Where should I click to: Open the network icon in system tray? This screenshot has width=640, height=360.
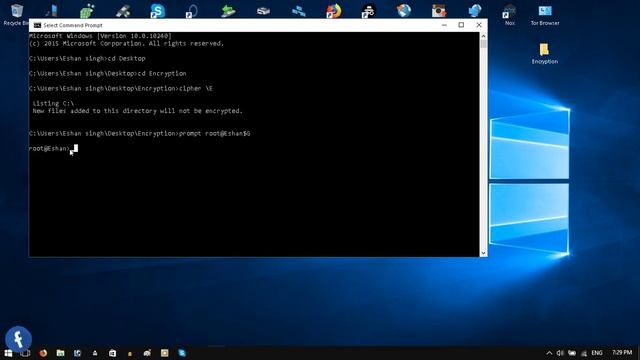(x=584, y=353)
